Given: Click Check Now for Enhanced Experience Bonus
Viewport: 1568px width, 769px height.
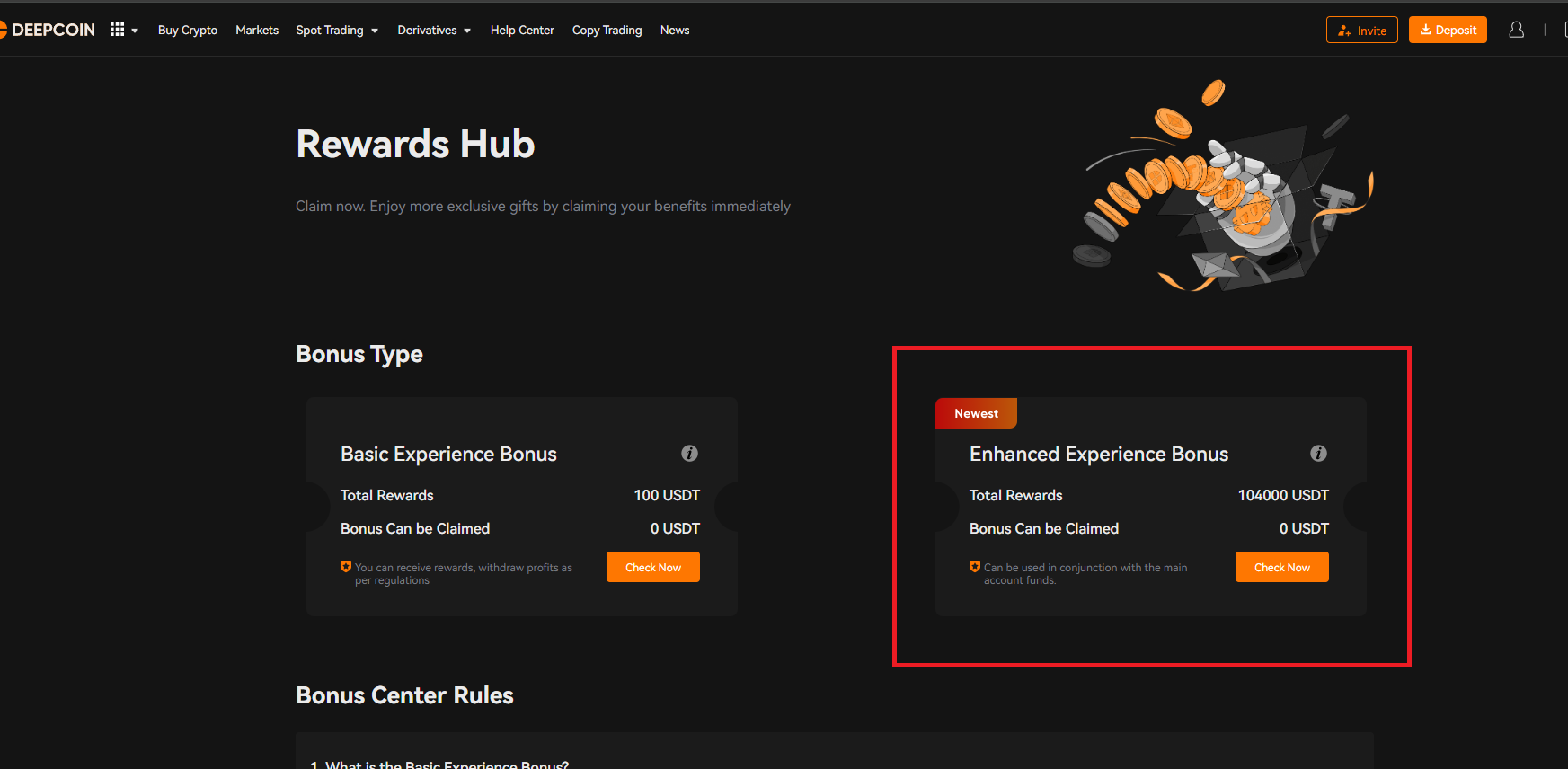Looking at the screenshot, I should pyautogui.click(x=1282, y=567).
